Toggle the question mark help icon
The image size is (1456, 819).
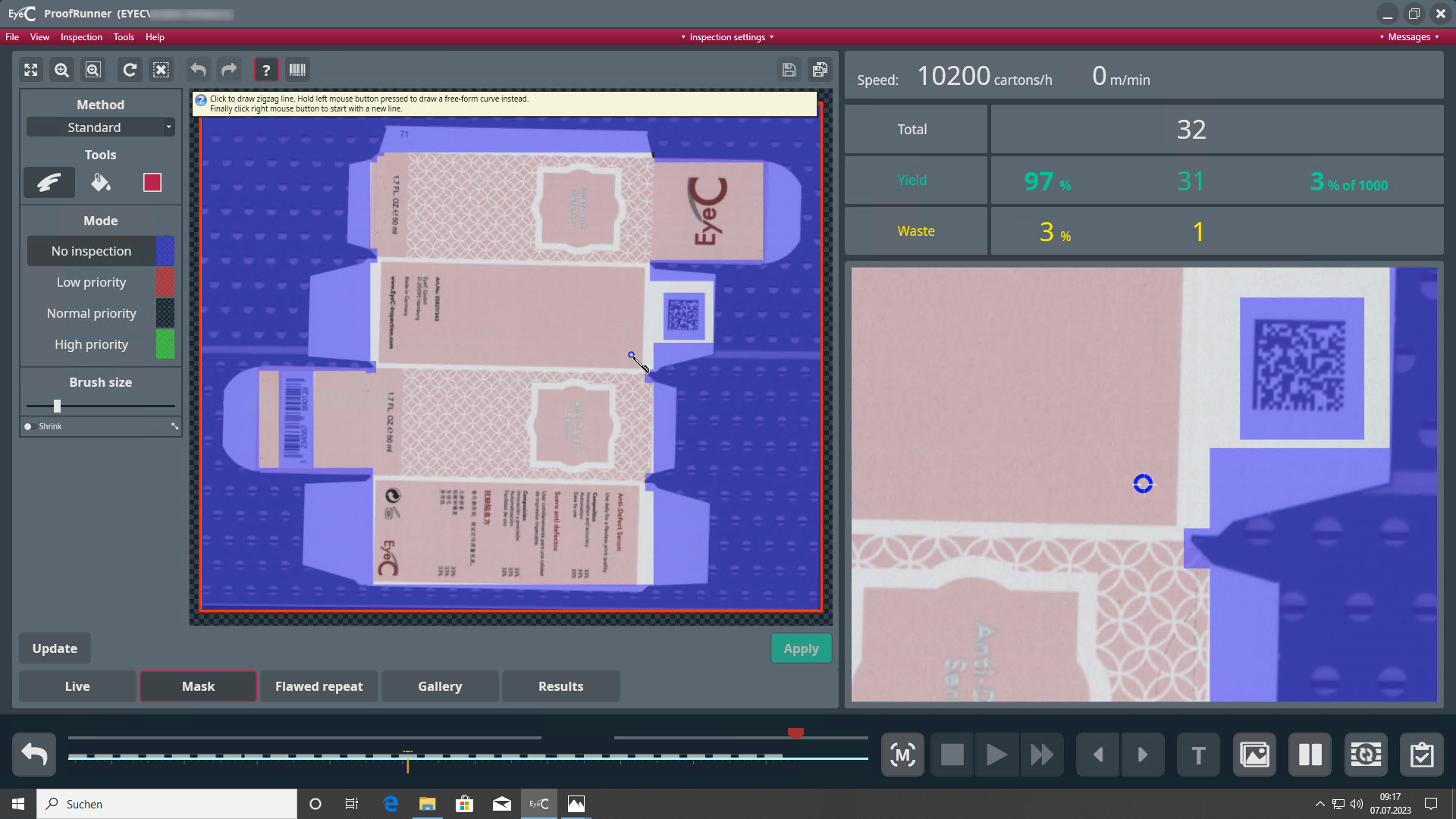pyautogui.click(x=266, y=70)
